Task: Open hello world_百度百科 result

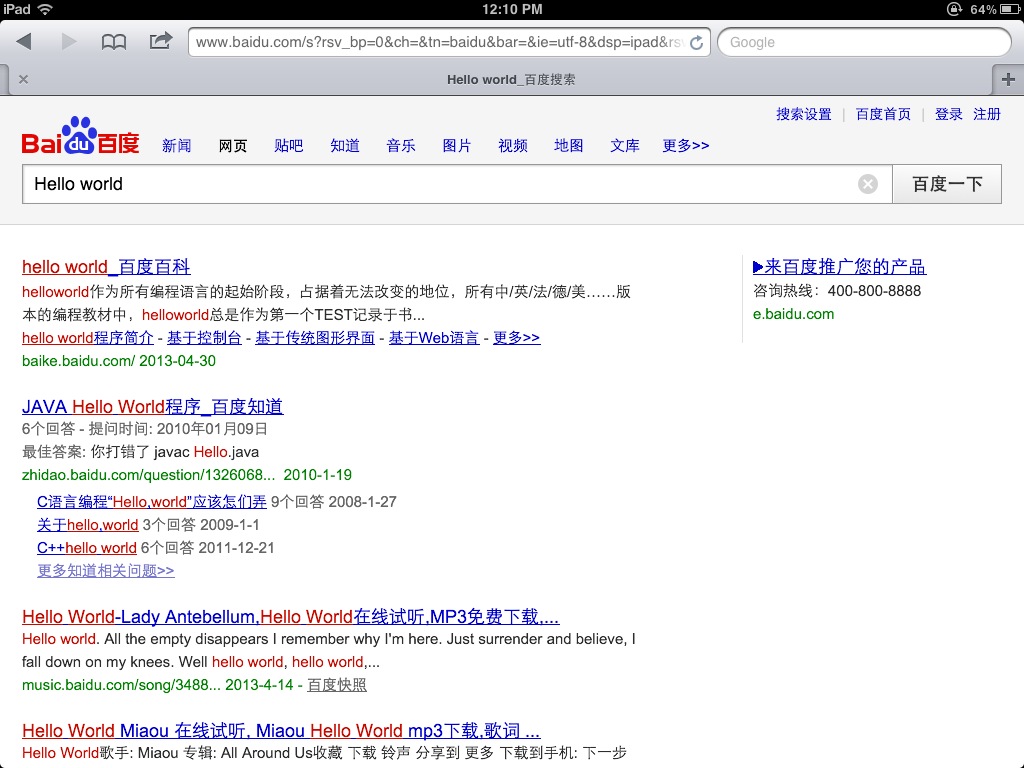Action: tap(106, 266)
